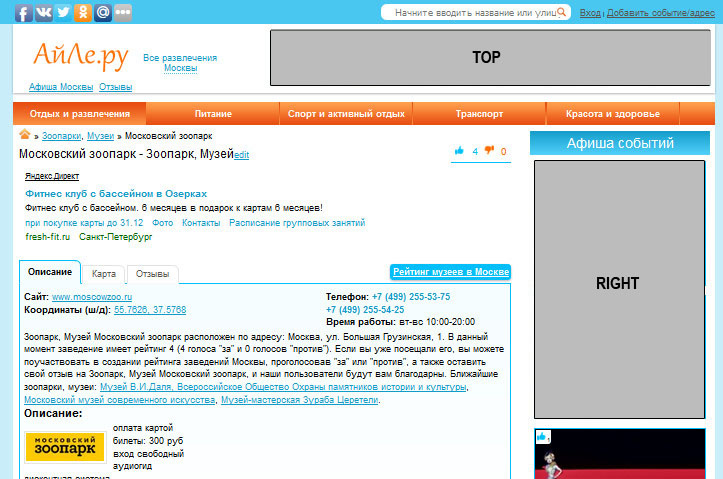Share page on Odnoklassniki icon
Image resolution: width=723 pixels, height=479 pixels.
(x=83, y=13)
